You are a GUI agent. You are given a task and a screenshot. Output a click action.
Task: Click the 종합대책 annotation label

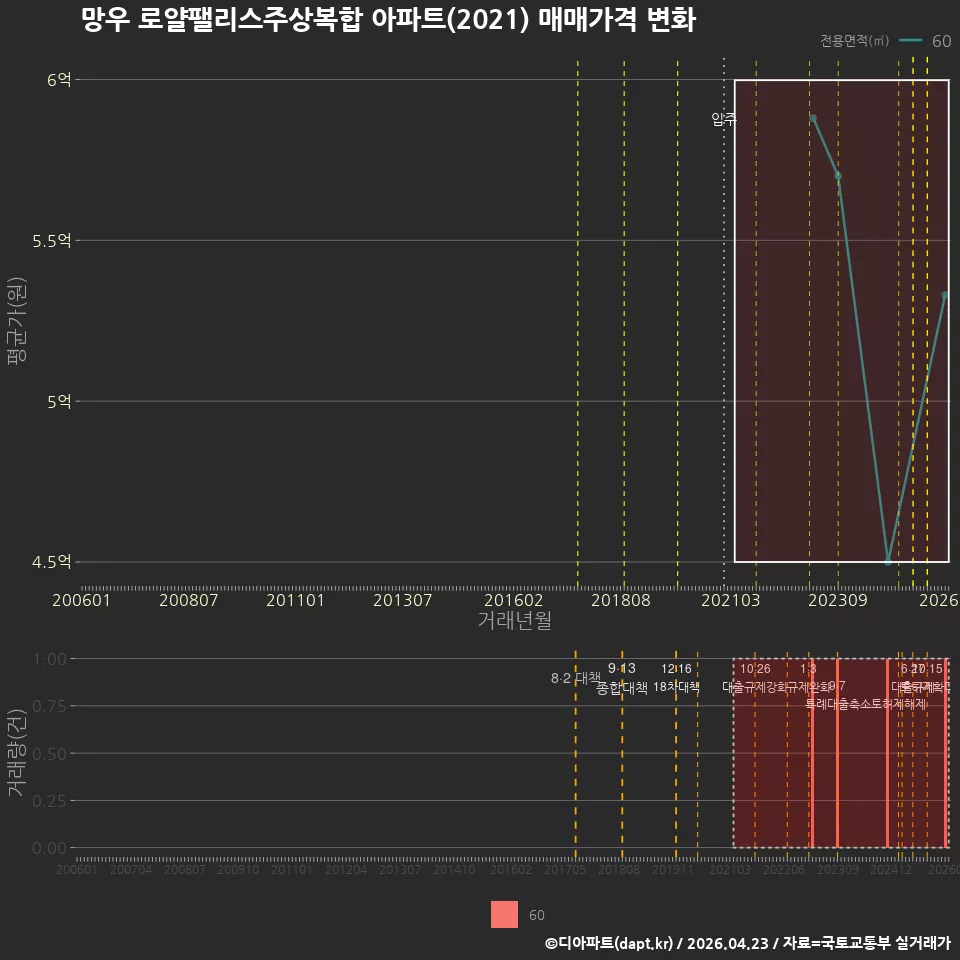click(x=621, y=688)
